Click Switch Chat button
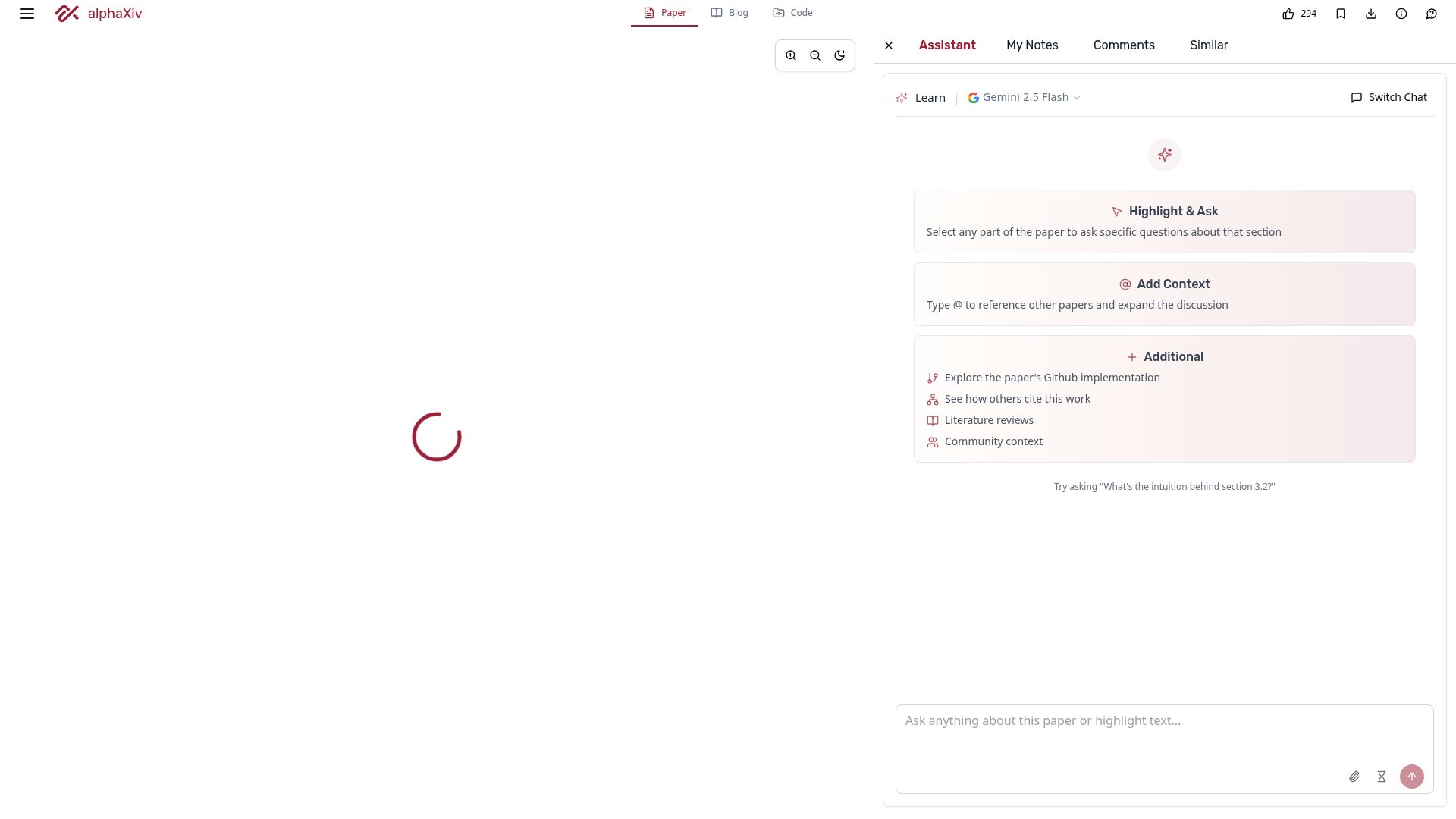 pyautogui.click(x=1389, y=97)
